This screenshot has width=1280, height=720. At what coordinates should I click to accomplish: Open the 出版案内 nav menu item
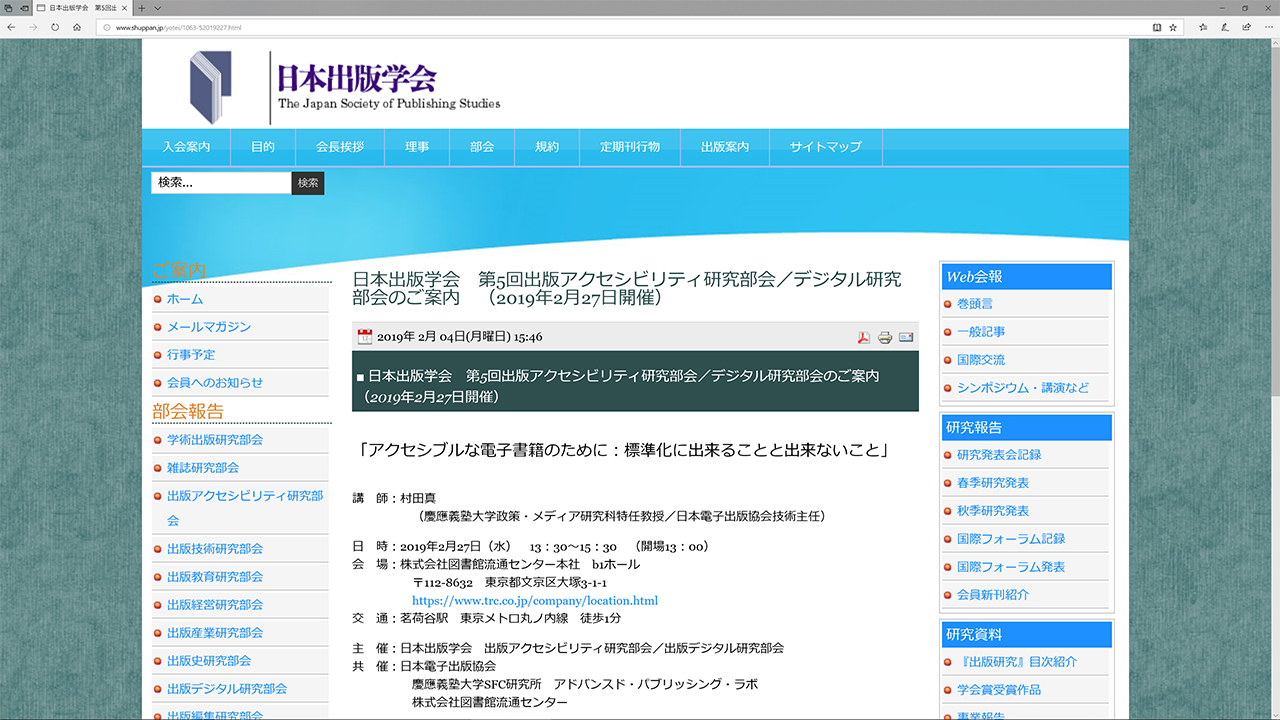[725, 147]
